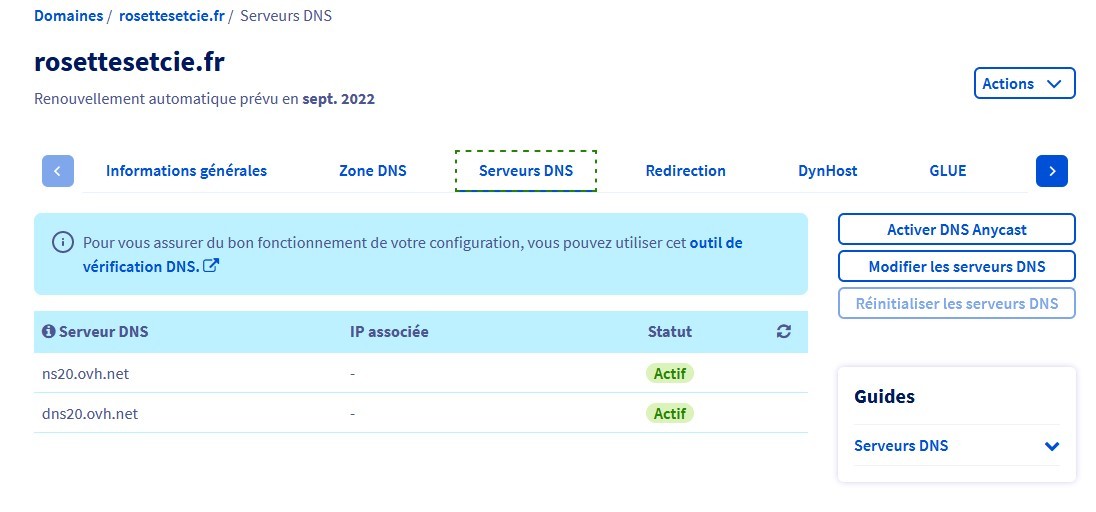Image resolution: width=1096 pixels, height=512 pixels.
Task: Select the Serveurs DNS tab
Action: click(526, 171)
